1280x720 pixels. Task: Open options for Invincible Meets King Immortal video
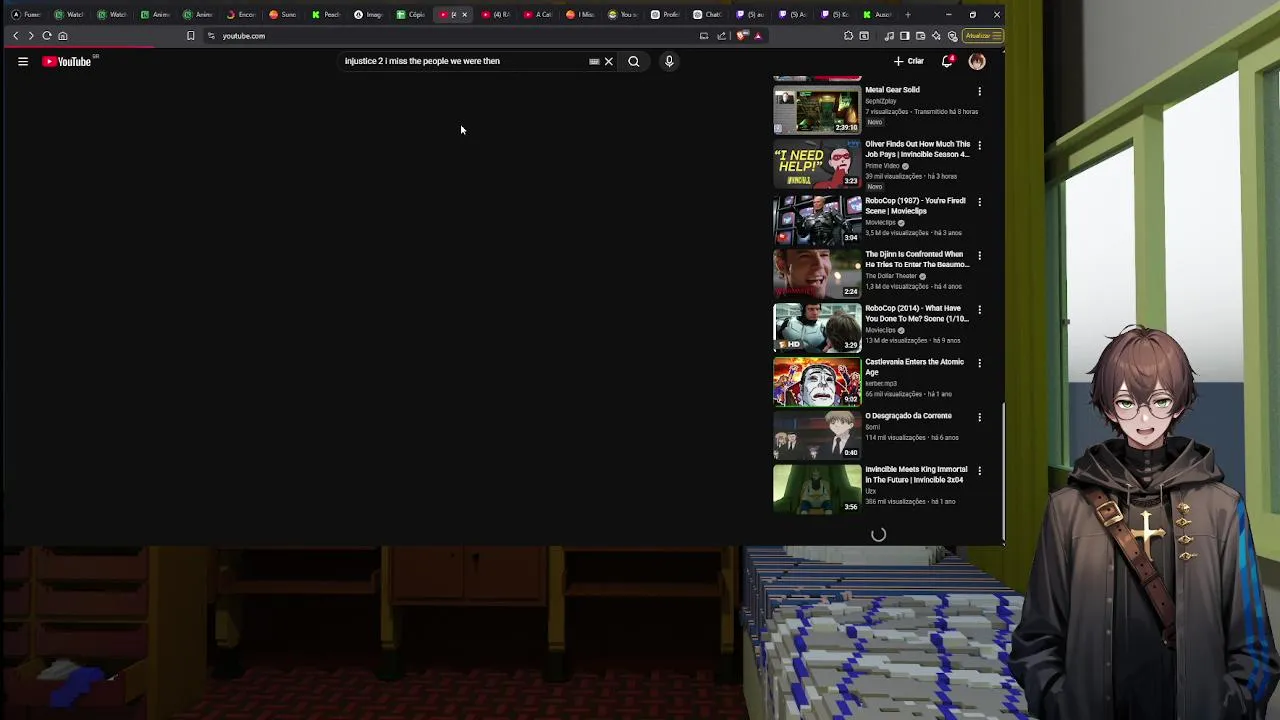point(979,471)
